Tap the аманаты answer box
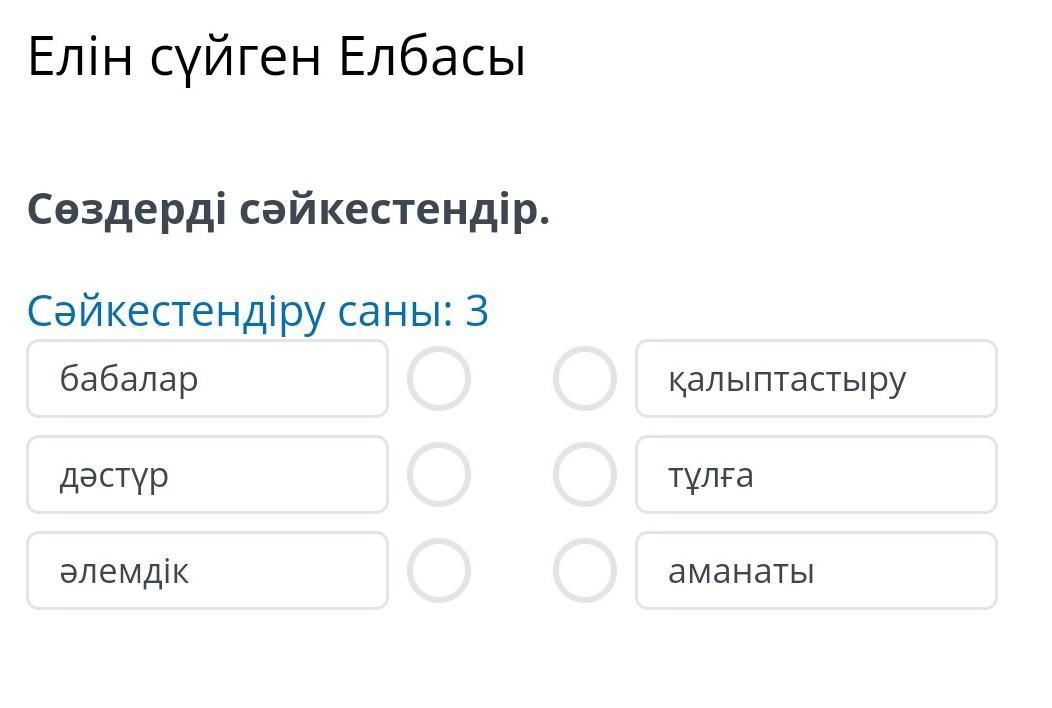 tap(816, 571)
